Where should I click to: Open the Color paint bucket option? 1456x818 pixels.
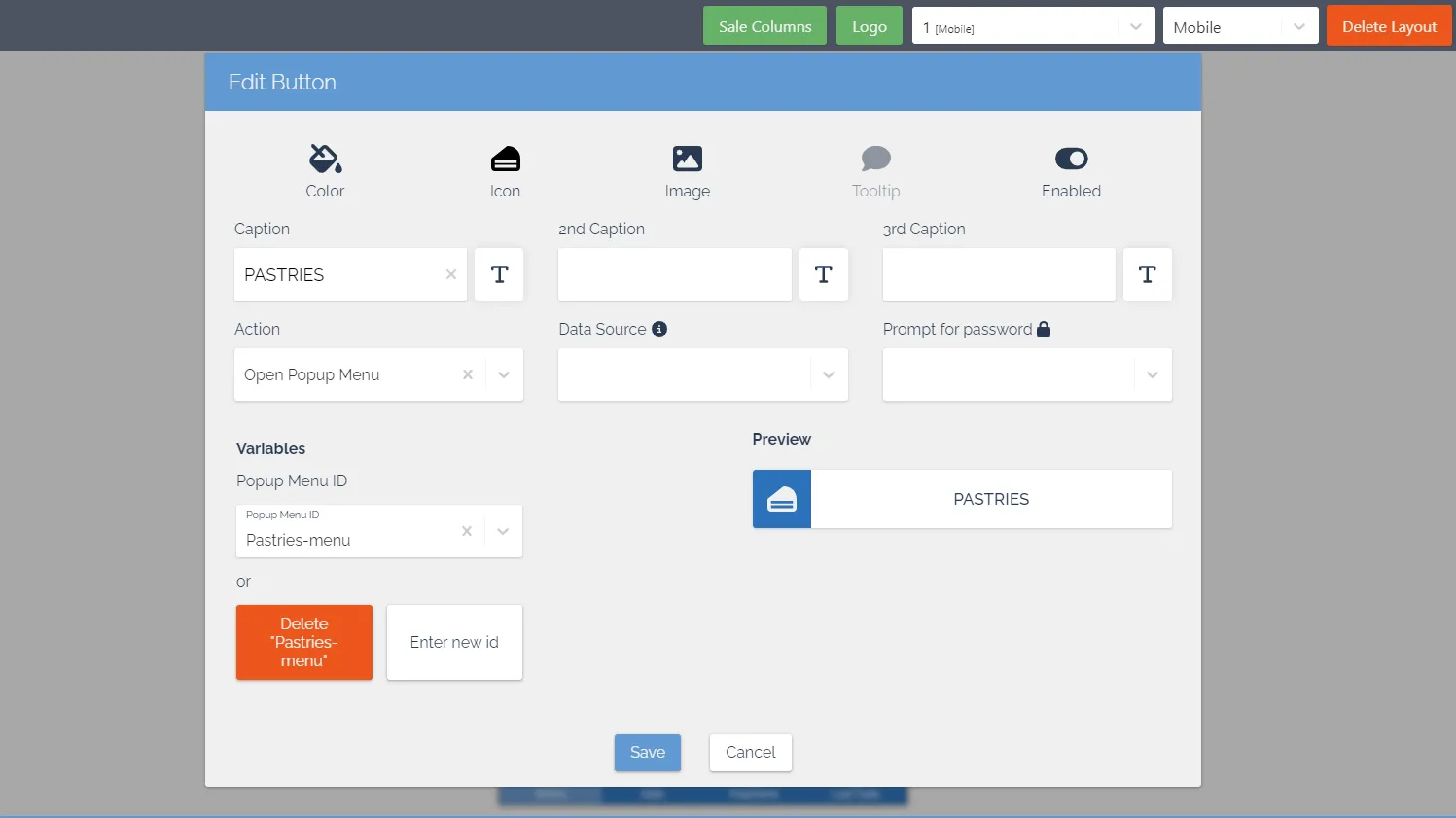point(325,171)
